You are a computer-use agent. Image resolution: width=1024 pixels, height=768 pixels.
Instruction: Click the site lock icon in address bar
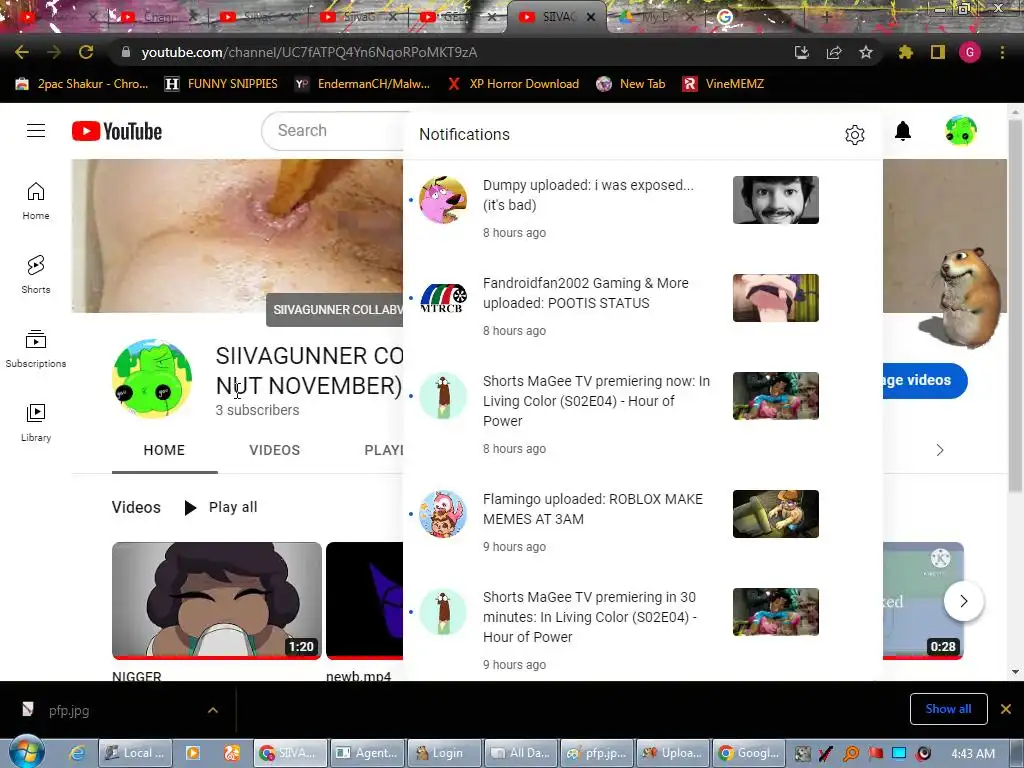pos(126,52)
